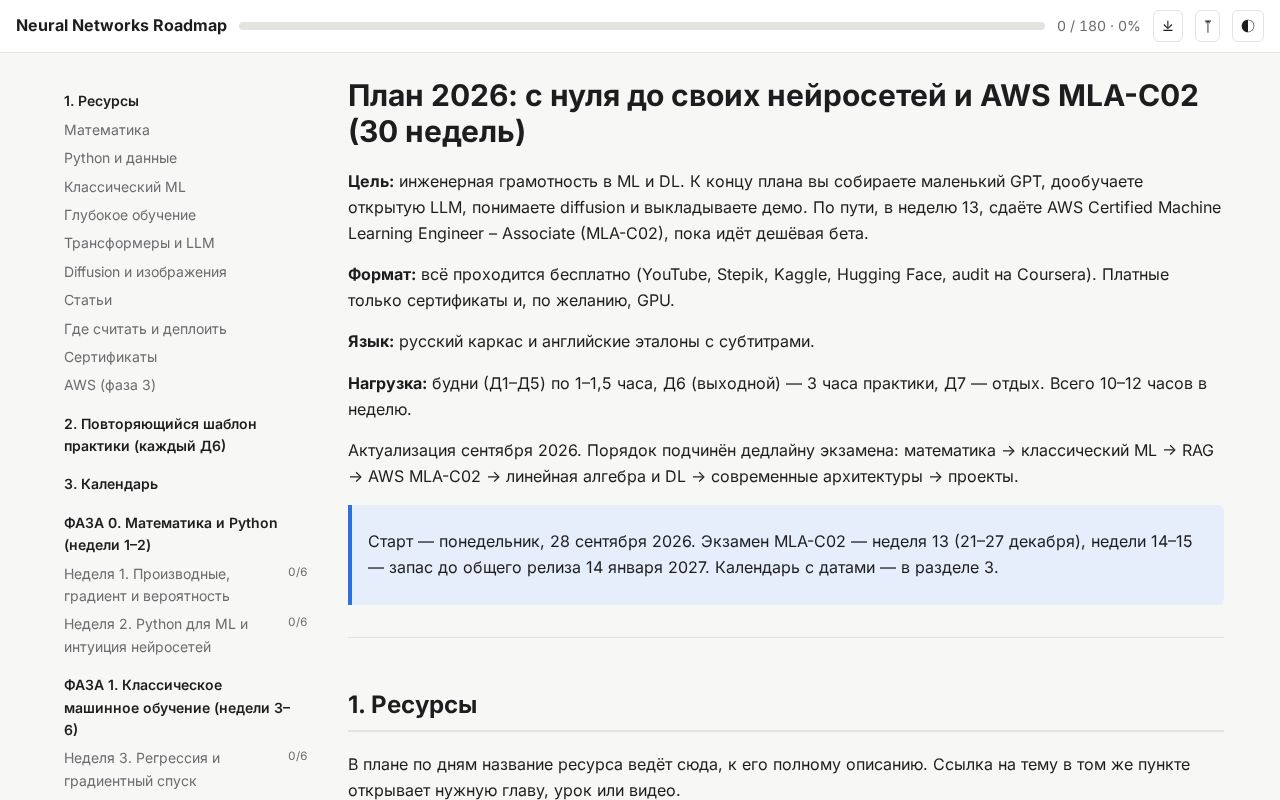
Task: Click the blue callout starting 'Старт — понедельник'
Action: pyautogui.click(x=786, y=555)
